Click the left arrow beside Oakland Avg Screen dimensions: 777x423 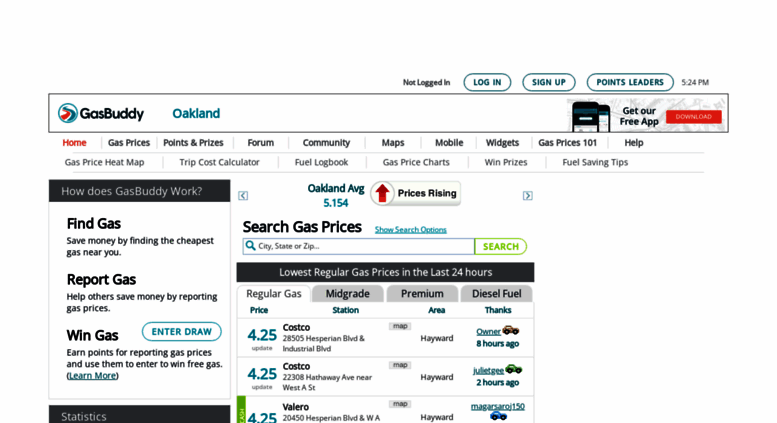tap(243, 196)
